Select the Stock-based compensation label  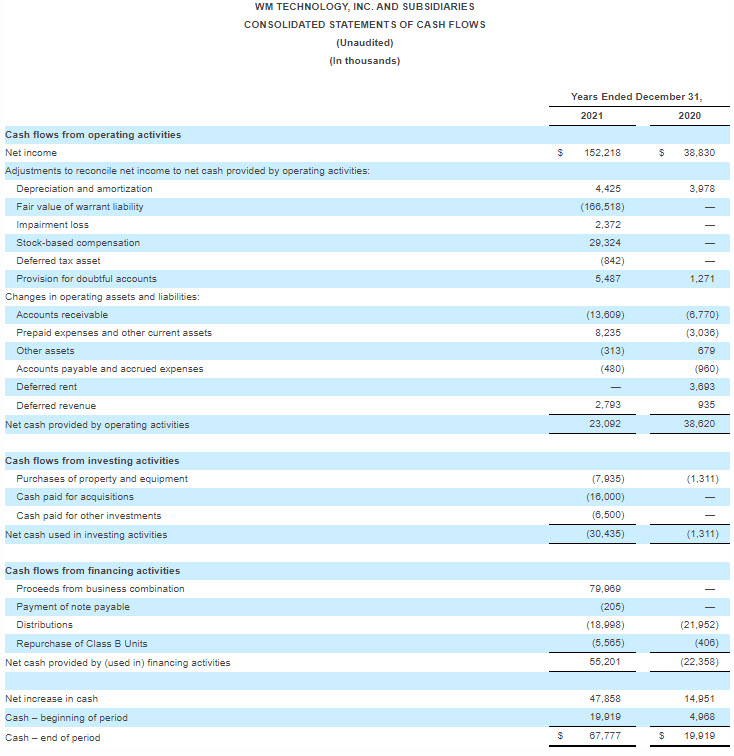[x=78, y=243]
